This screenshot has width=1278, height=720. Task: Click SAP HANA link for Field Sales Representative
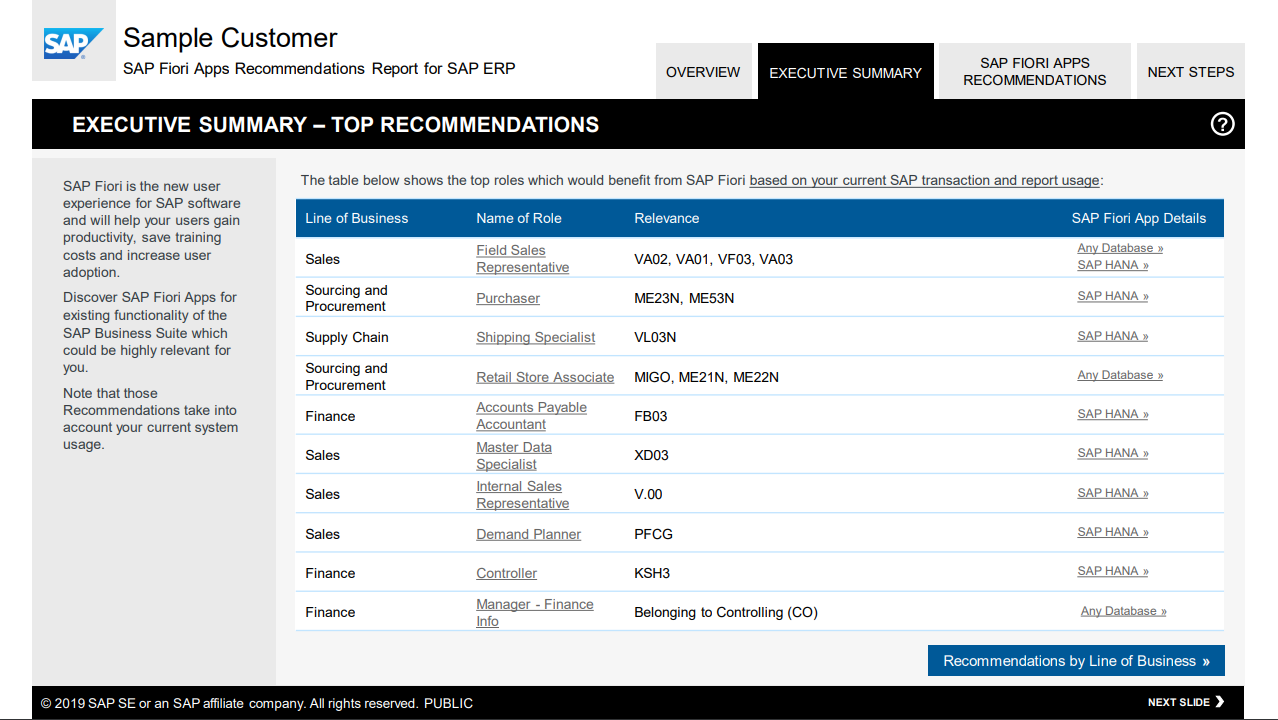coord(1113,265)
